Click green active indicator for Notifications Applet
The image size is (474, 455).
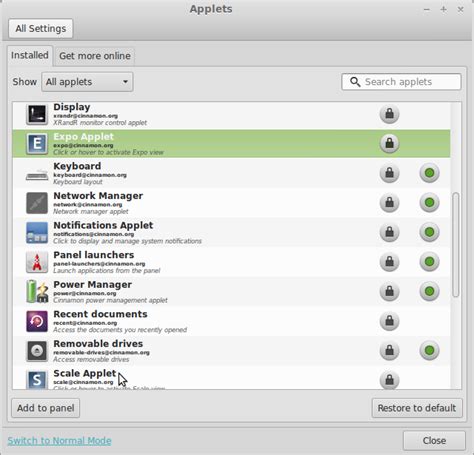pyautogui.click(x=429, y=232)
